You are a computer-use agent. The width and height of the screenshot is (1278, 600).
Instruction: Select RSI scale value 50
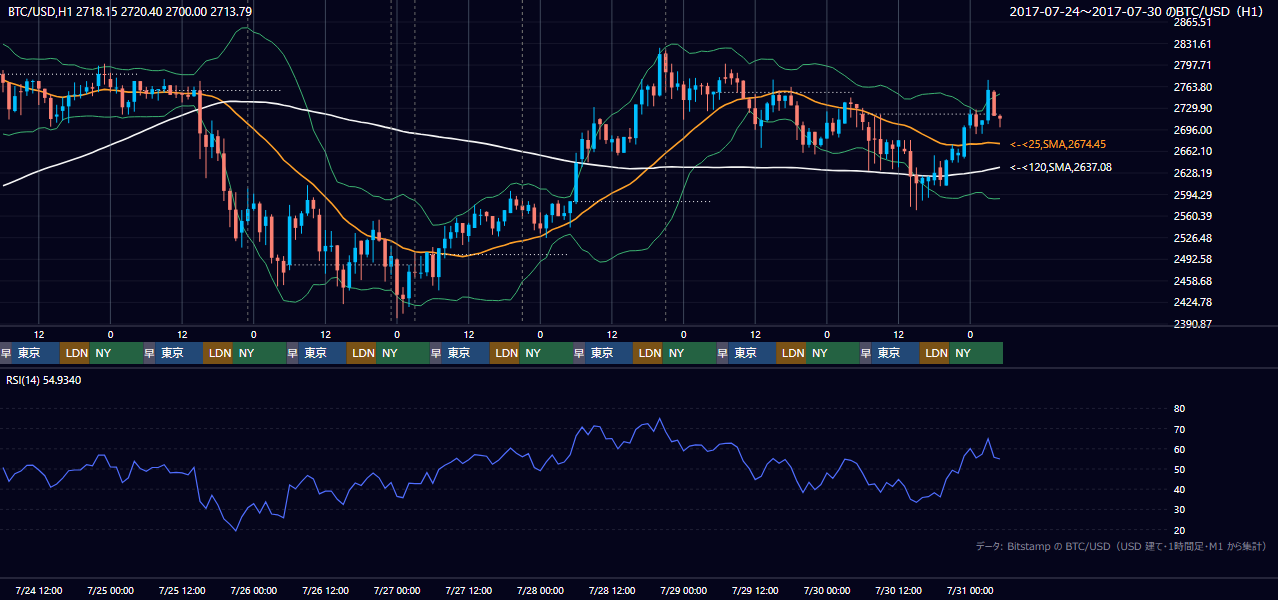[1179, 469]
